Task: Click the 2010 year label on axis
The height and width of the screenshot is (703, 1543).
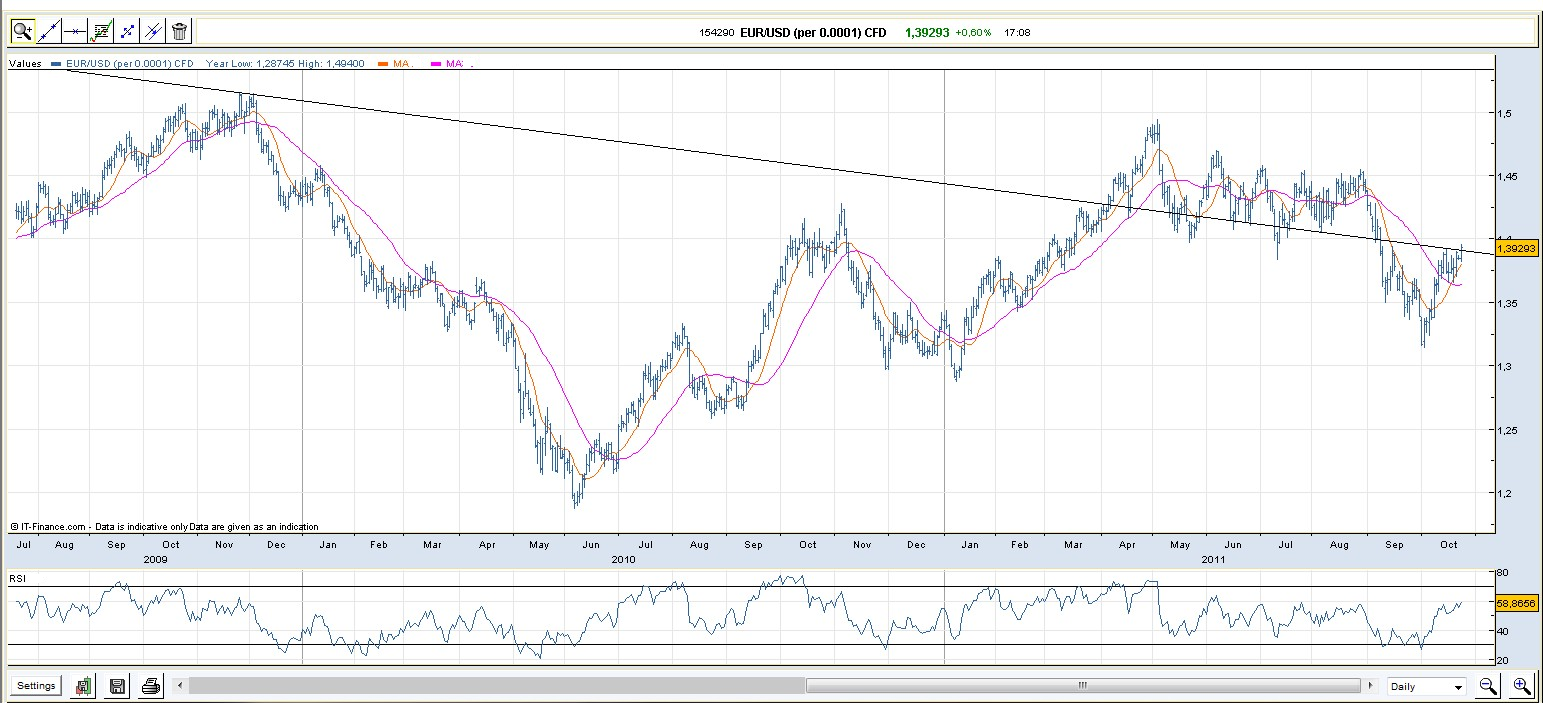Action: (x=624, y=560)
